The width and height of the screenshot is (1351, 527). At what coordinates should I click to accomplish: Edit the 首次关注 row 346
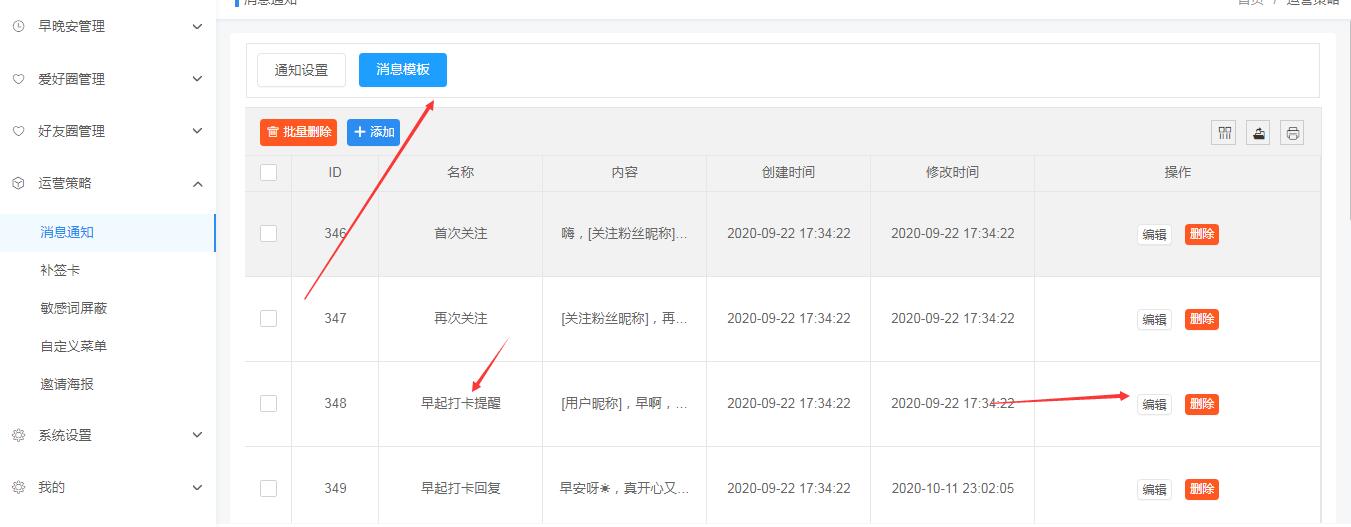click(1154, 235)
